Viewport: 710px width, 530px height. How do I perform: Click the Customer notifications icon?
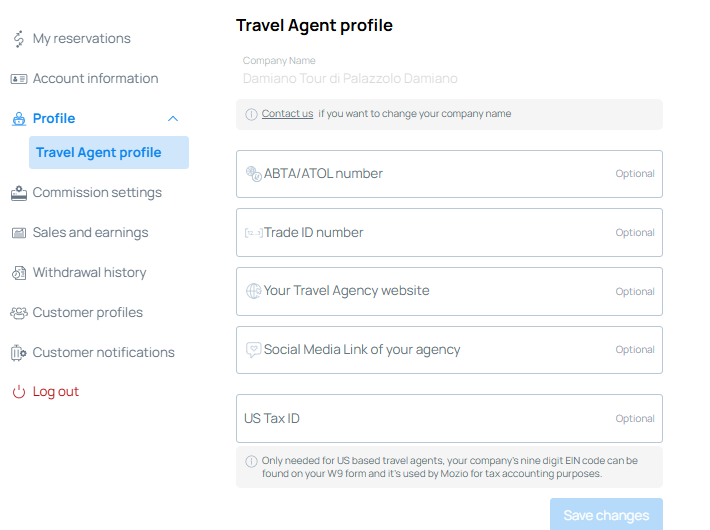tap(19, 352)
